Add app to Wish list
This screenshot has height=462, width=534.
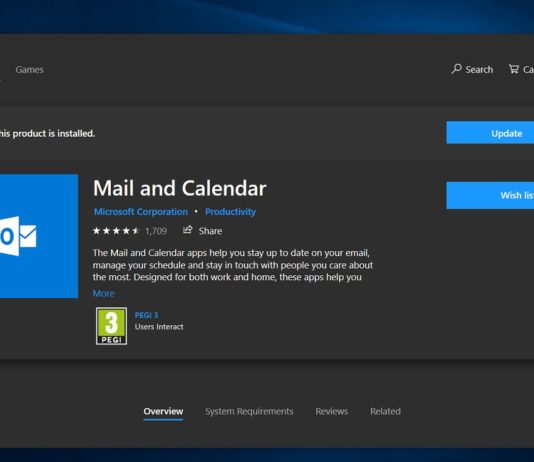click(x=490, y=195)
